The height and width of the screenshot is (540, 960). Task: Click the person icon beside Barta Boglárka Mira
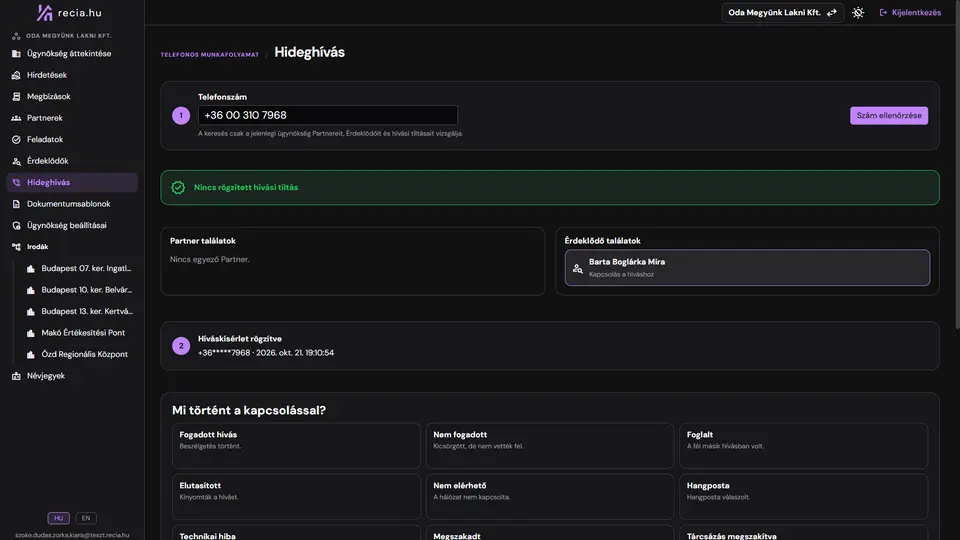click(577, 268)
